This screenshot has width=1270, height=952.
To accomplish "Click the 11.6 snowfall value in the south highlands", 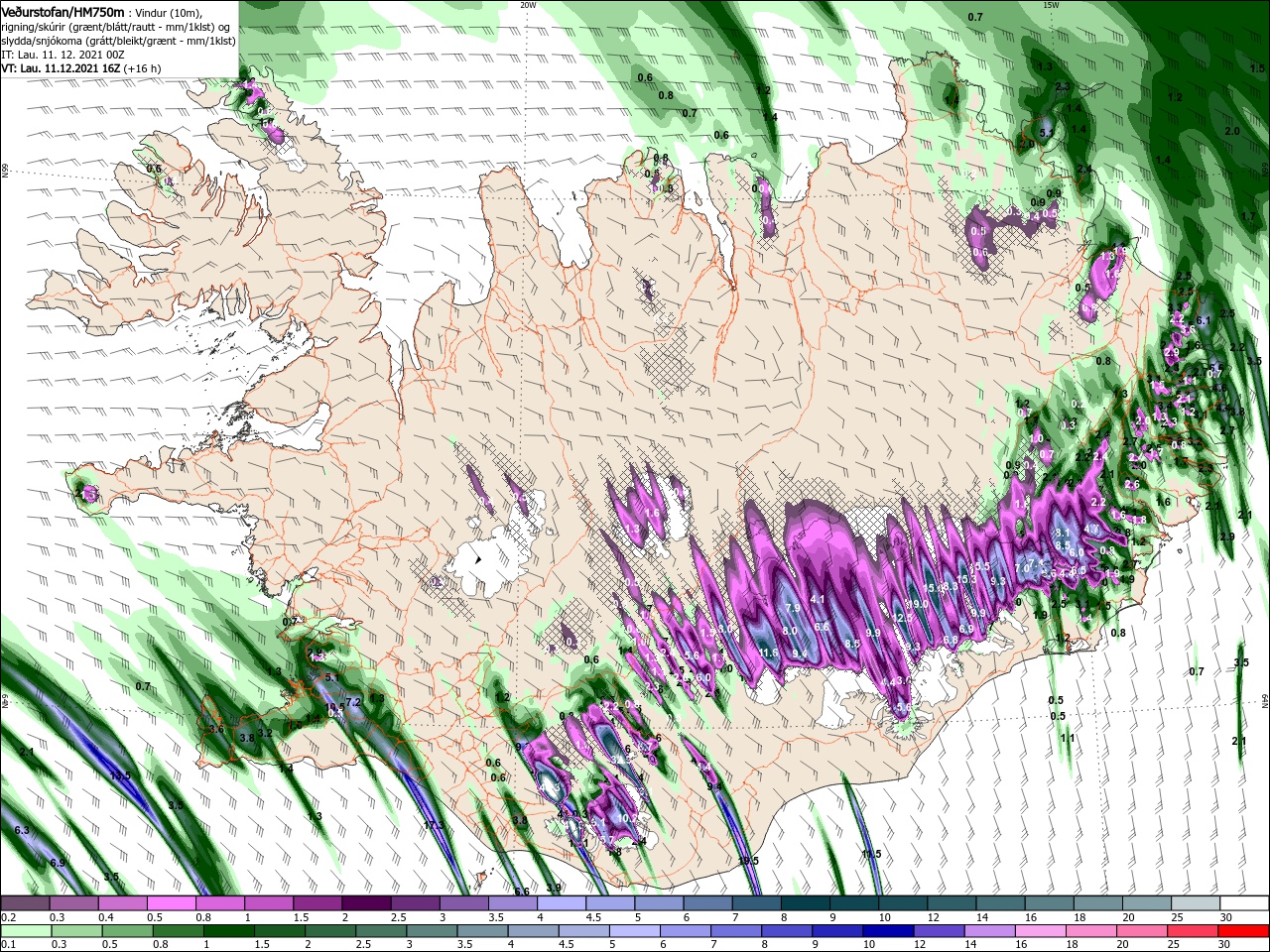I will (768, 653).
